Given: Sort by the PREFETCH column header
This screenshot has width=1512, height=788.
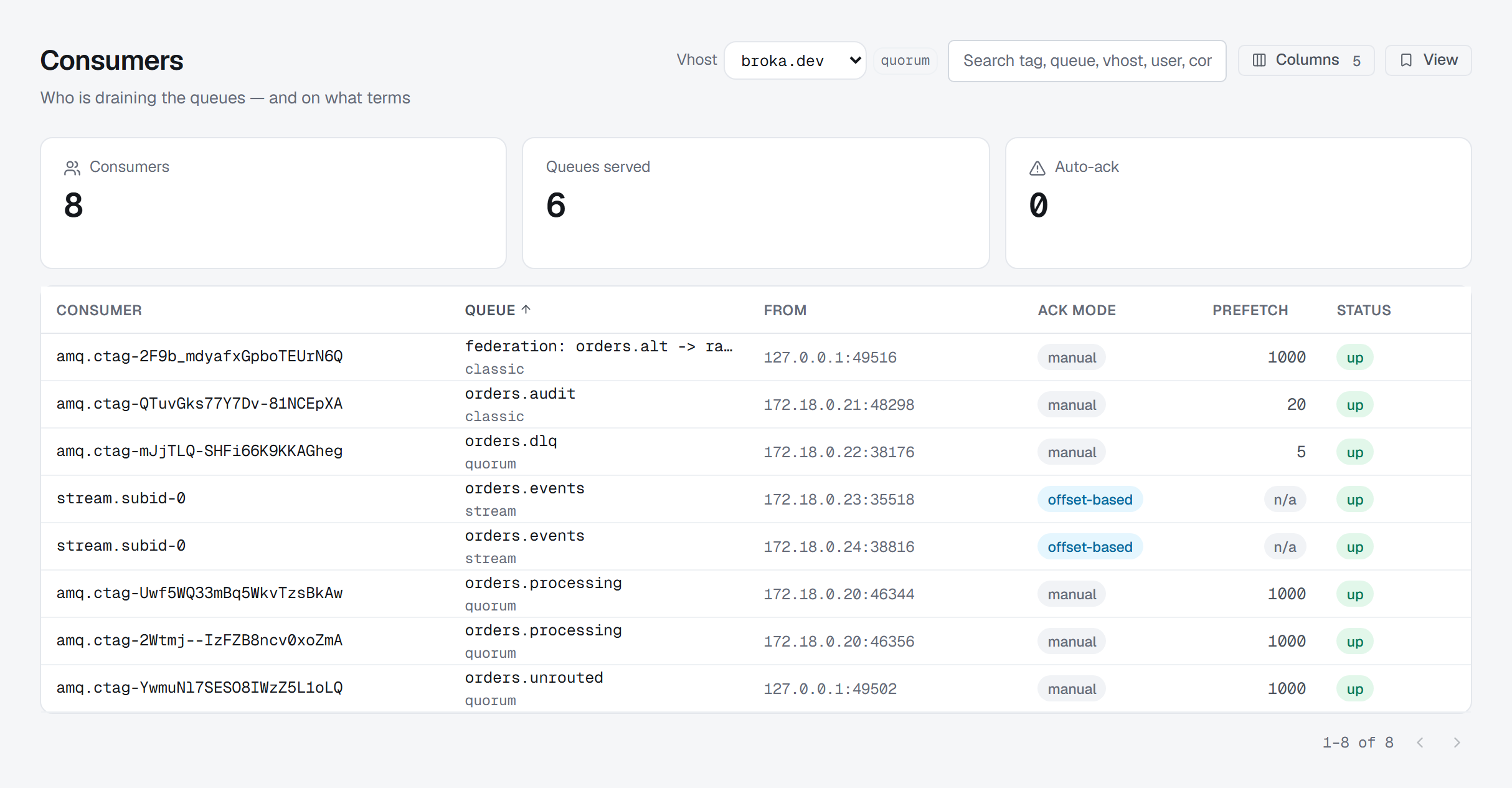Looking at the screenshot, I should coord(1250,310).
